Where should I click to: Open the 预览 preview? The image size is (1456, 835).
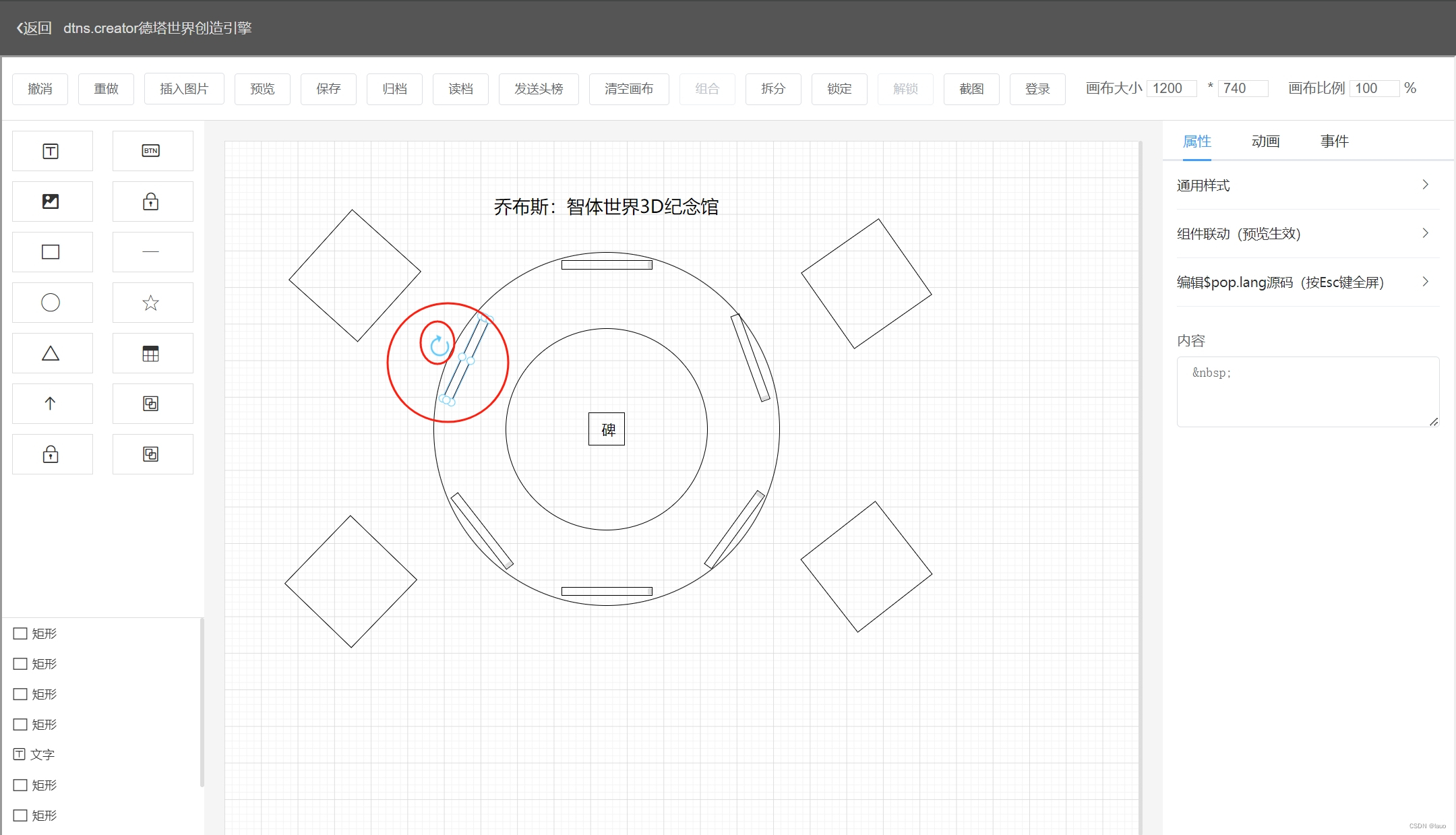(262, 89)
